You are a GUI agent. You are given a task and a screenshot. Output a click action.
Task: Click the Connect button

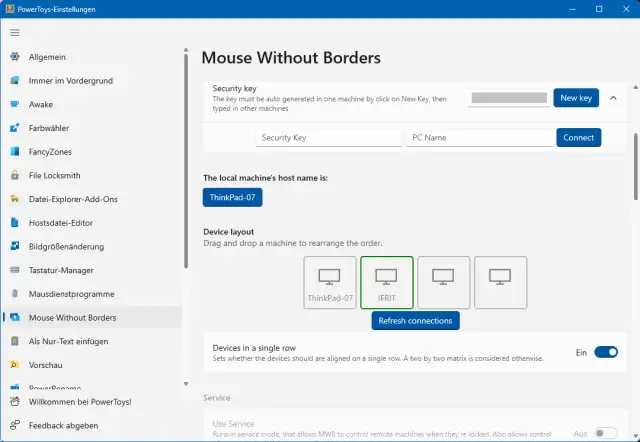click(x=578, y=138)
